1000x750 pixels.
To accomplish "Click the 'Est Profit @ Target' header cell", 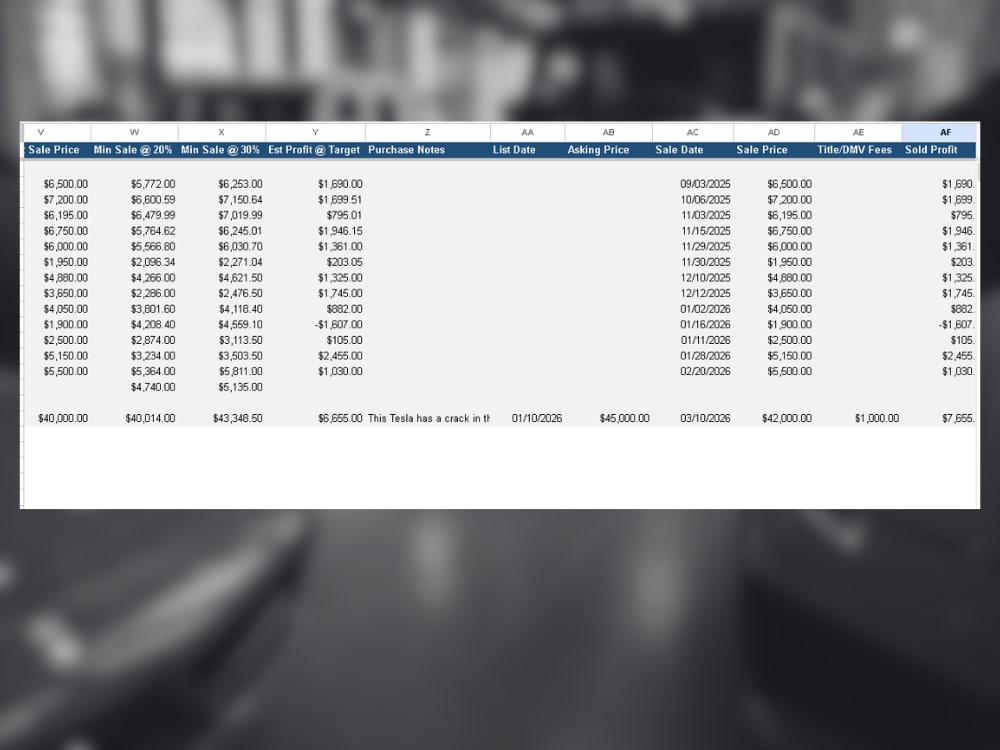I will pos(315,150).
